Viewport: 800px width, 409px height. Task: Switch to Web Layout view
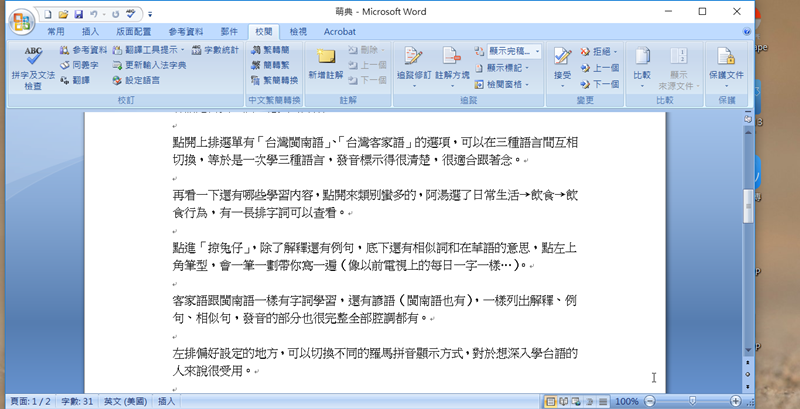(577, 401)
